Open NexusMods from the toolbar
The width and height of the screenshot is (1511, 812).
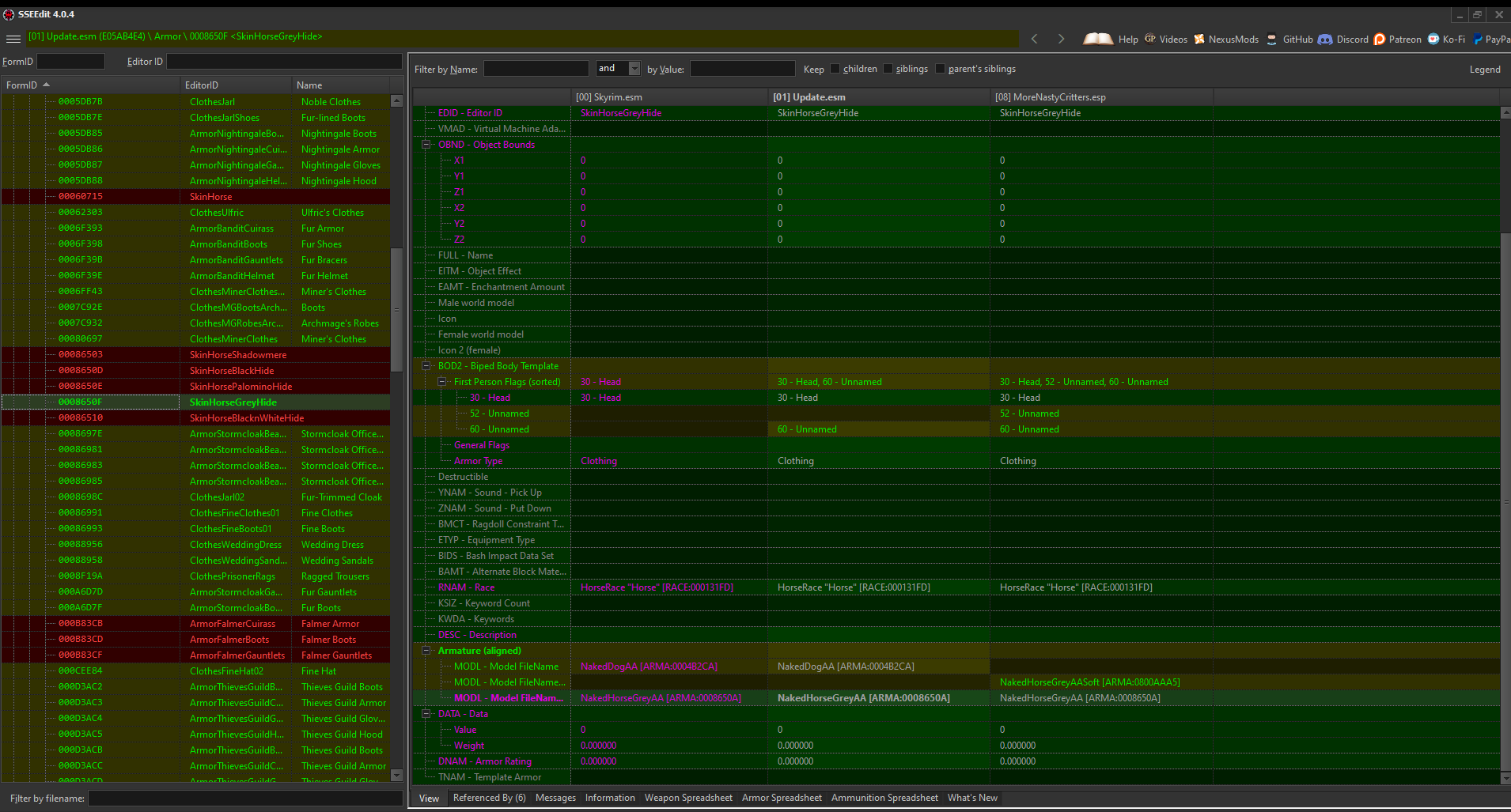click(1226, 39)
